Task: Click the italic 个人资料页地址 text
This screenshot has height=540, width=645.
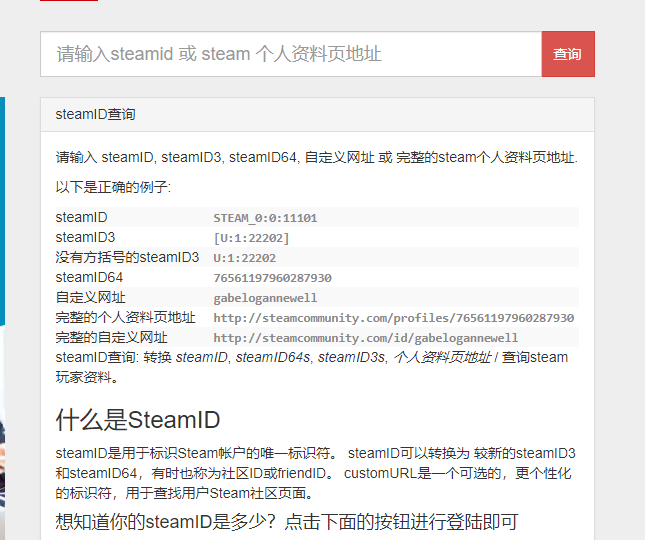Action: (x=442, y=357)
